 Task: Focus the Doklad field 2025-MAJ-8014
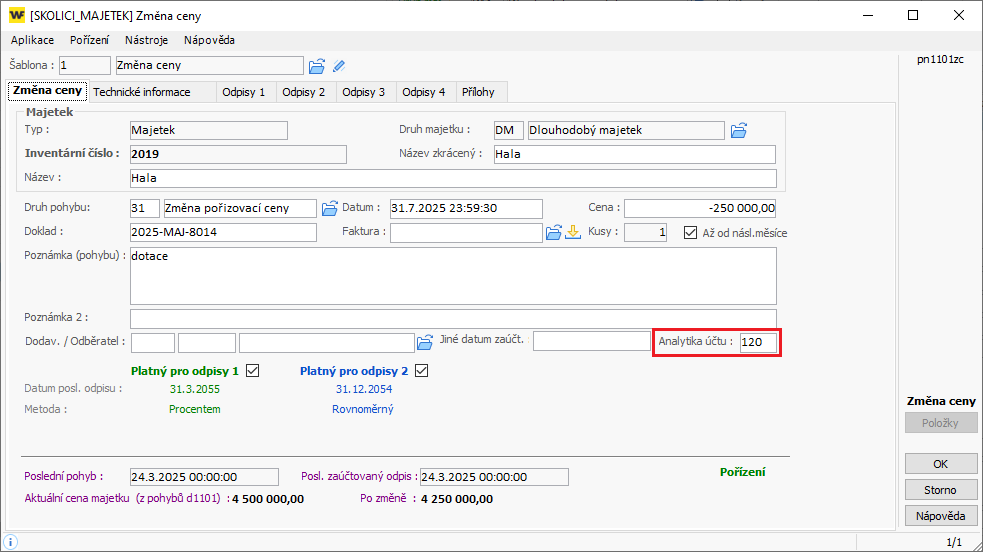[x=223, y=232]
